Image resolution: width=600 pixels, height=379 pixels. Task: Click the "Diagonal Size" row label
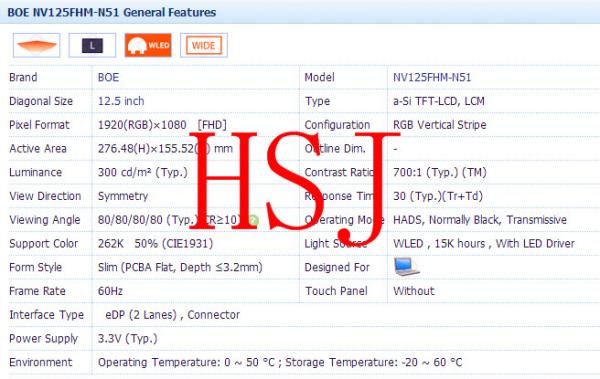coord(41,101)
